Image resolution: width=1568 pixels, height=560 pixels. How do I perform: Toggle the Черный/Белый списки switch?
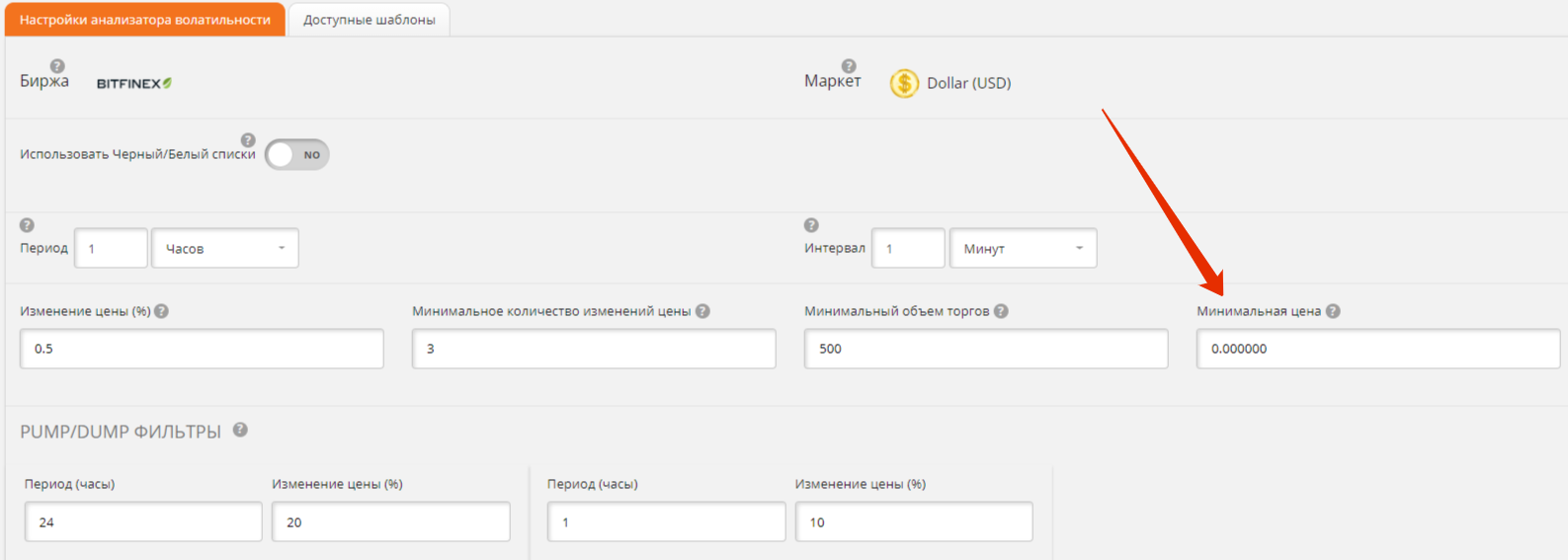click(x=297, y=155)
